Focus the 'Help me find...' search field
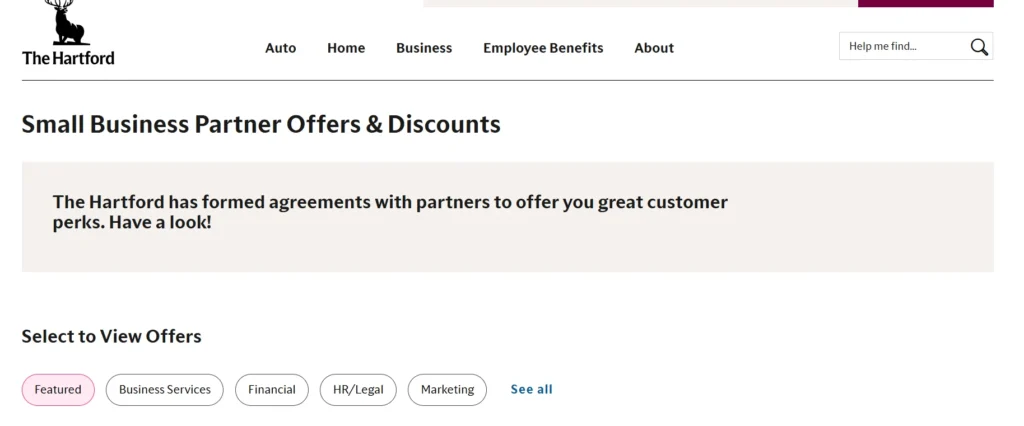 pyautogui.click(x=904, y=46)
